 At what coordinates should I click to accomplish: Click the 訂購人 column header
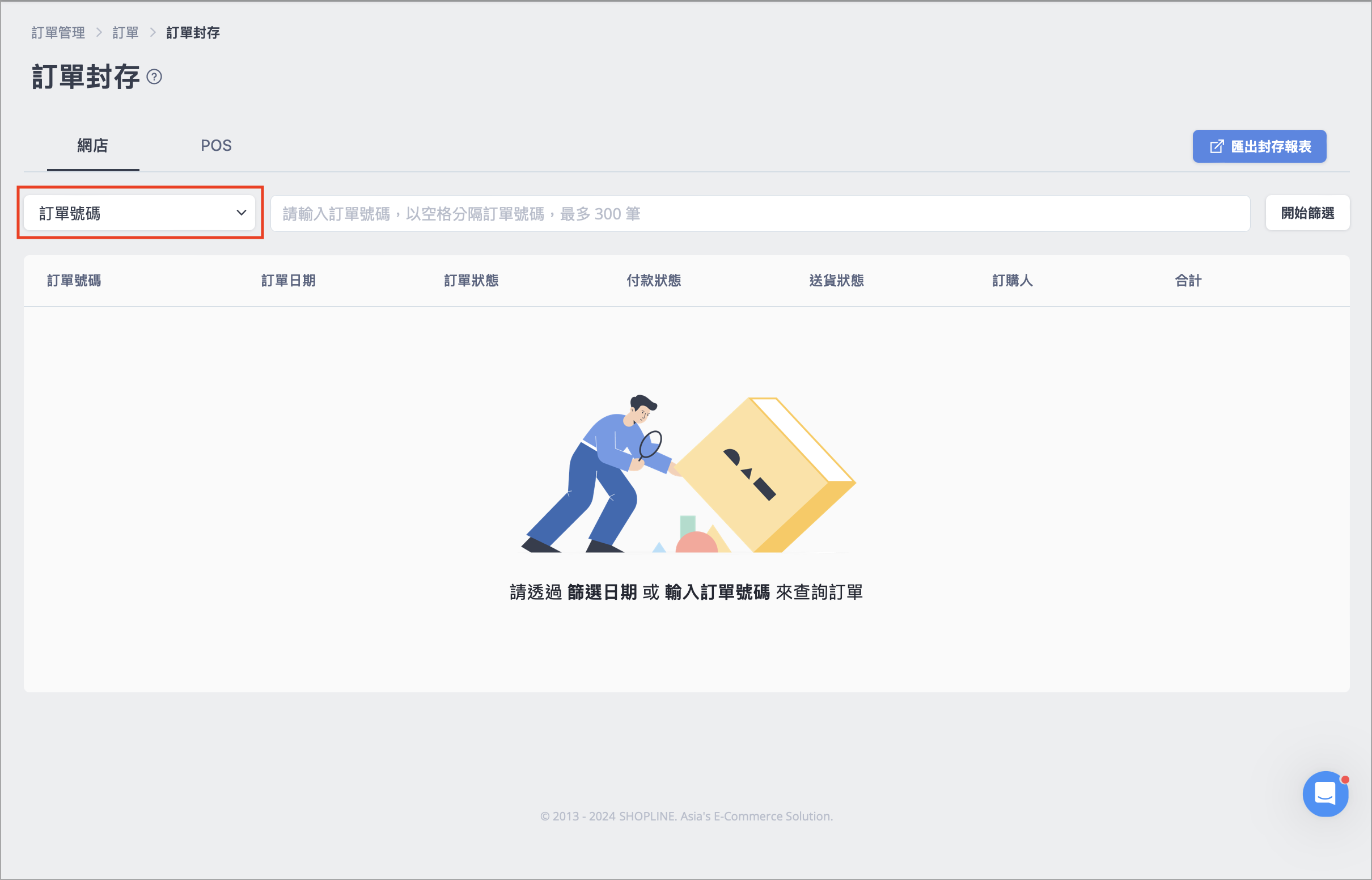coord(1013,281)
